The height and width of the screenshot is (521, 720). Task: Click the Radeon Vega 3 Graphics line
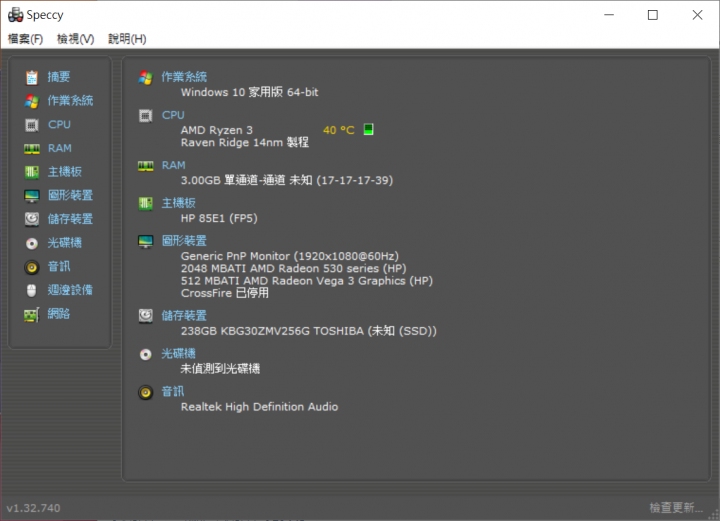pyautogui.click(x=307, y=281)
